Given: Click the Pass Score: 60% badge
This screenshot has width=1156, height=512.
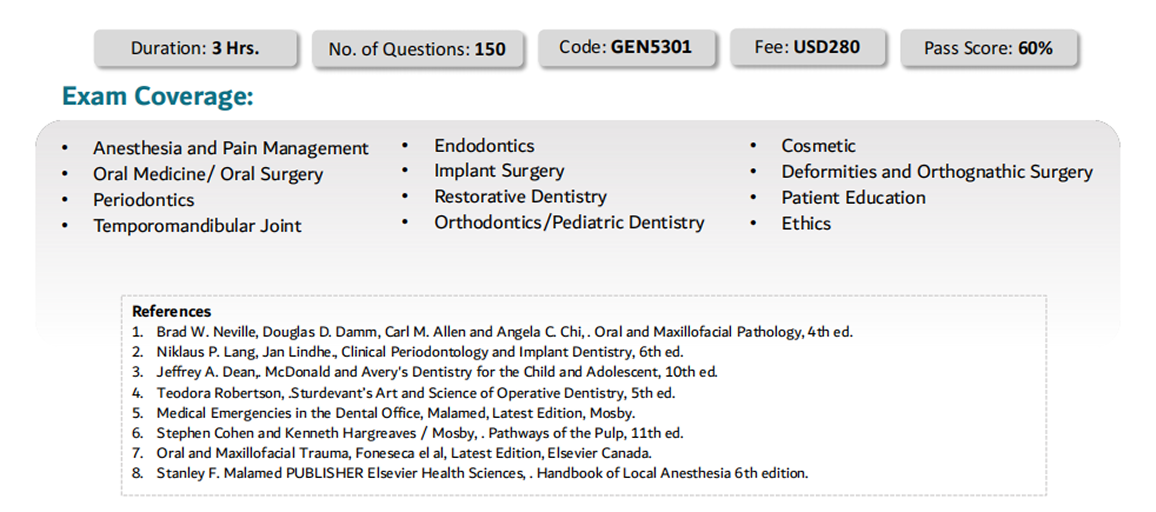Looking at the screenshot, I should (x=989, y=49).
